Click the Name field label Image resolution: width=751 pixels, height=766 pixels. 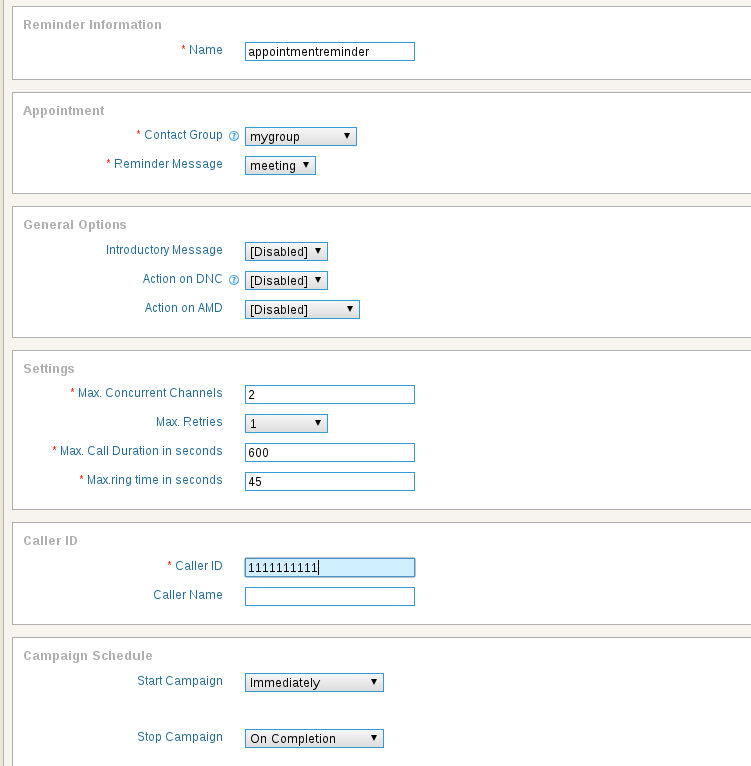(x=206, y=50)
